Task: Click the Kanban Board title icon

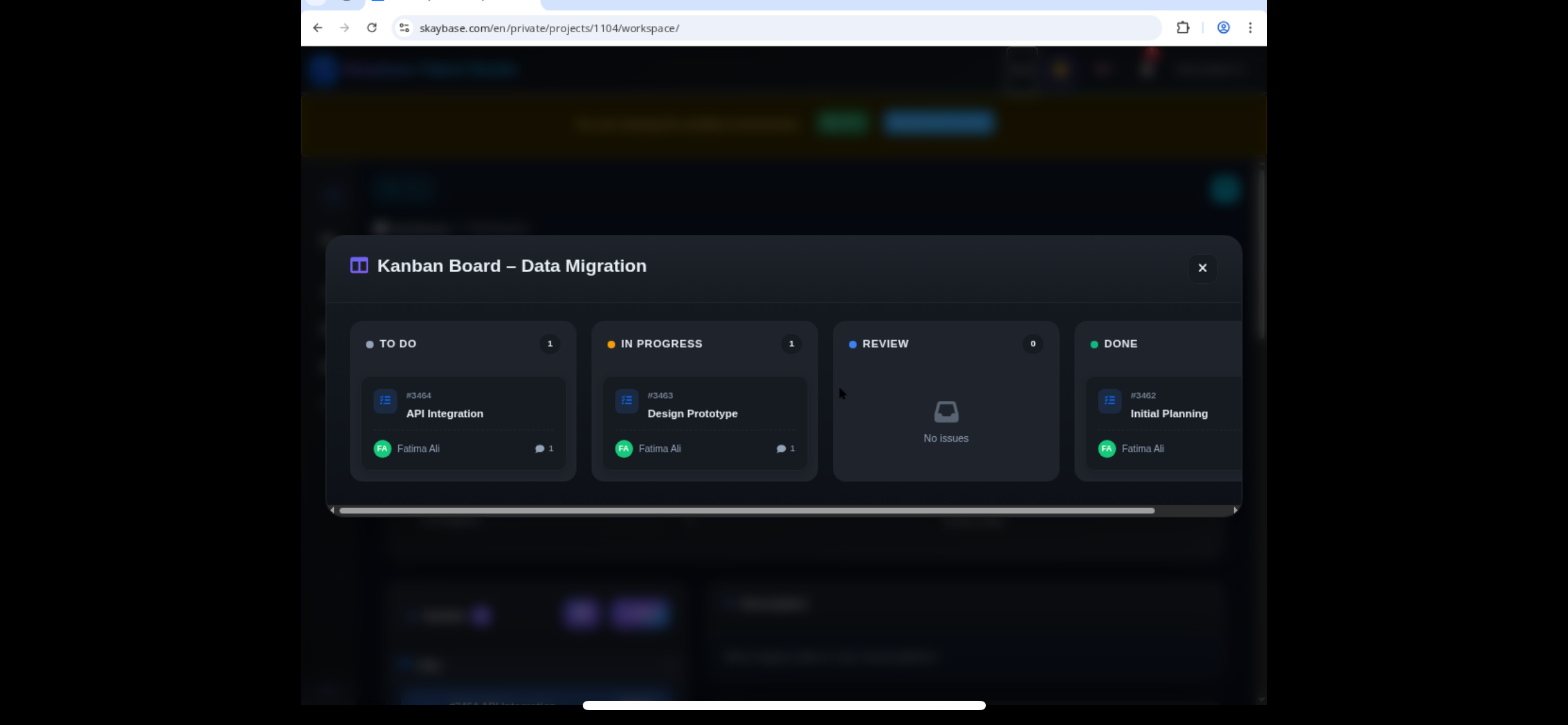Action: [358, 265]
